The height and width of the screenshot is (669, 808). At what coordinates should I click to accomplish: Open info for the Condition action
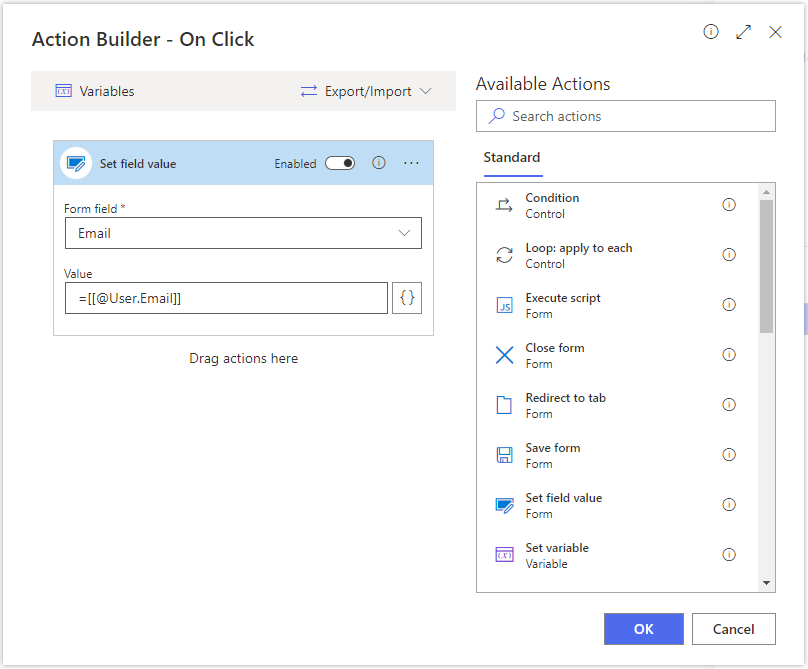[729, 204]
